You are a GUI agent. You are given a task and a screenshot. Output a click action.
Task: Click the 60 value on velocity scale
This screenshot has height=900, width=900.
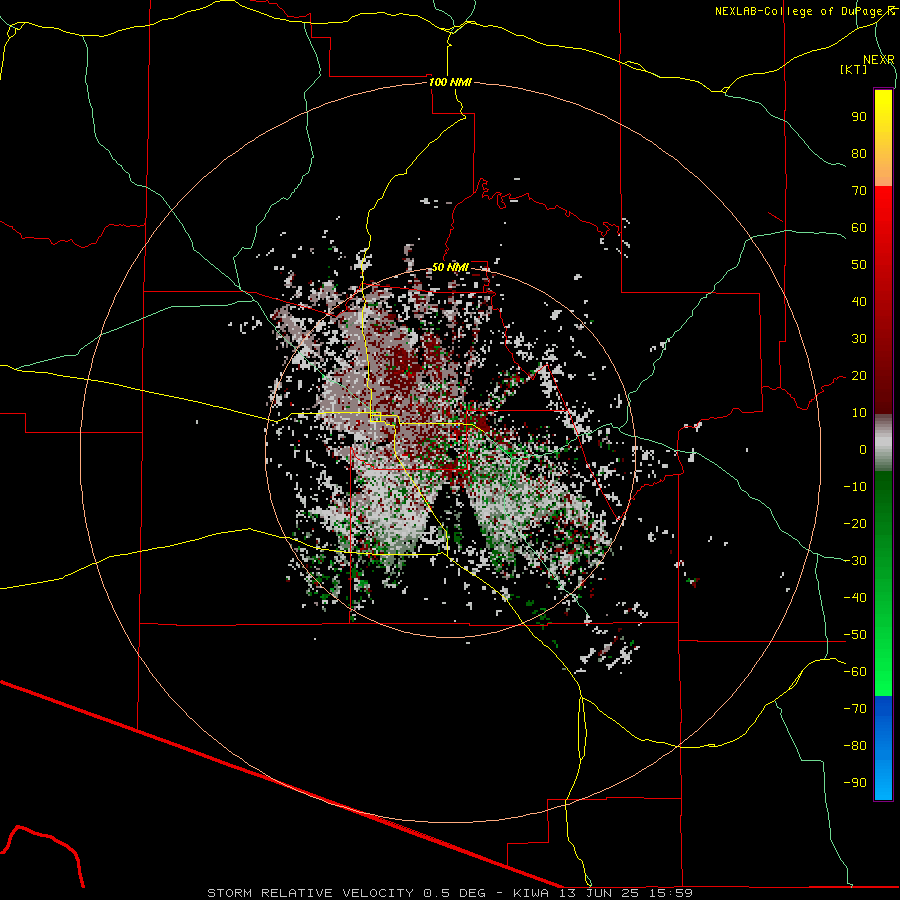859,227
